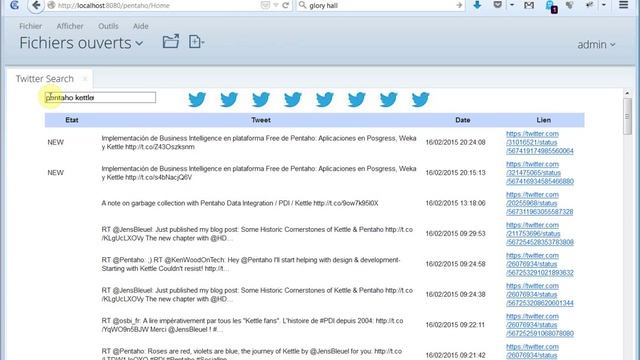This screenshot has height=360, width=640.
Task: Open the browser downloads arrow icon
Action: coord(477,5)
